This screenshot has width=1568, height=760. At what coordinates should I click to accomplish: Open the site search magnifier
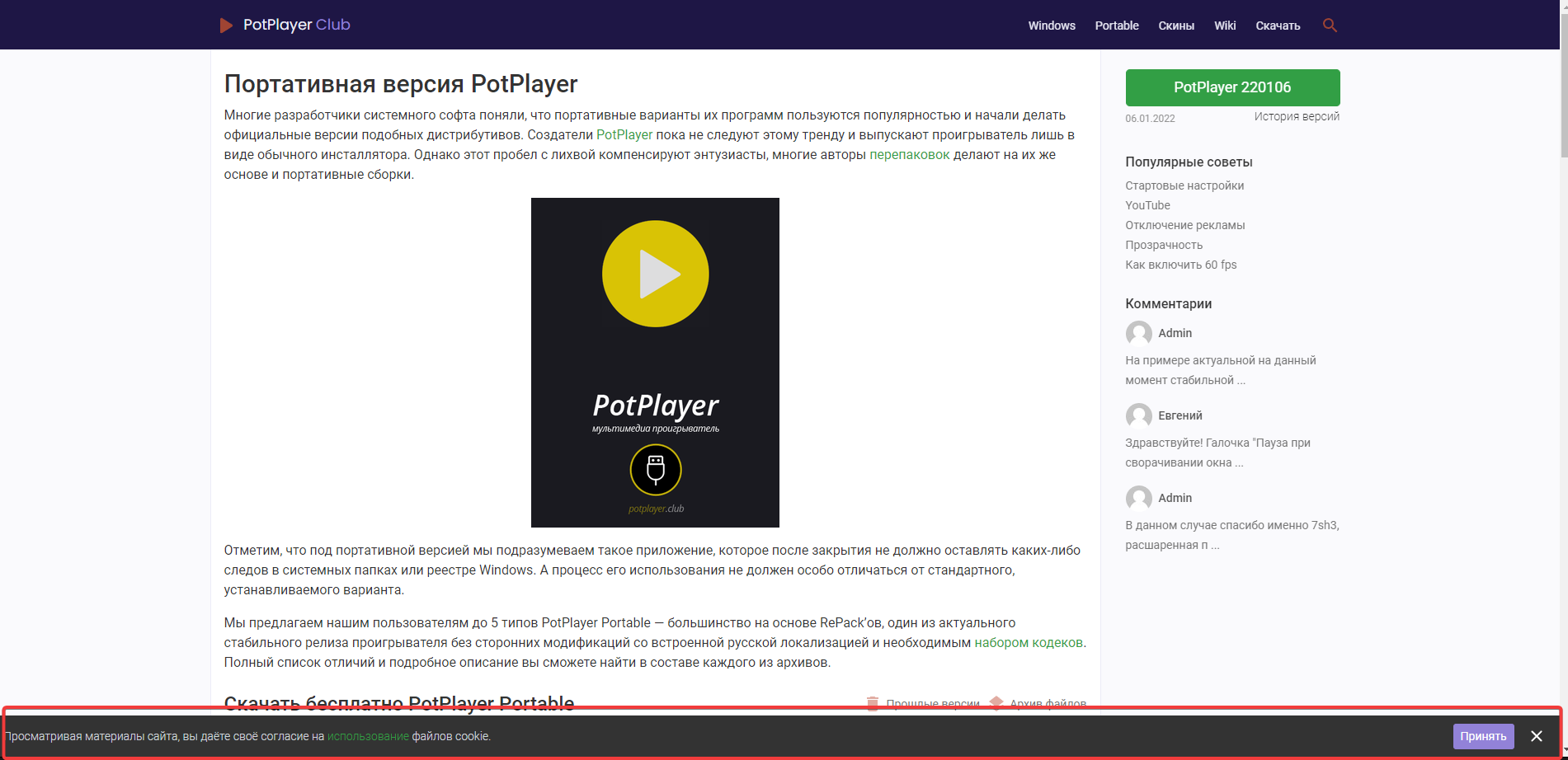1330,25
